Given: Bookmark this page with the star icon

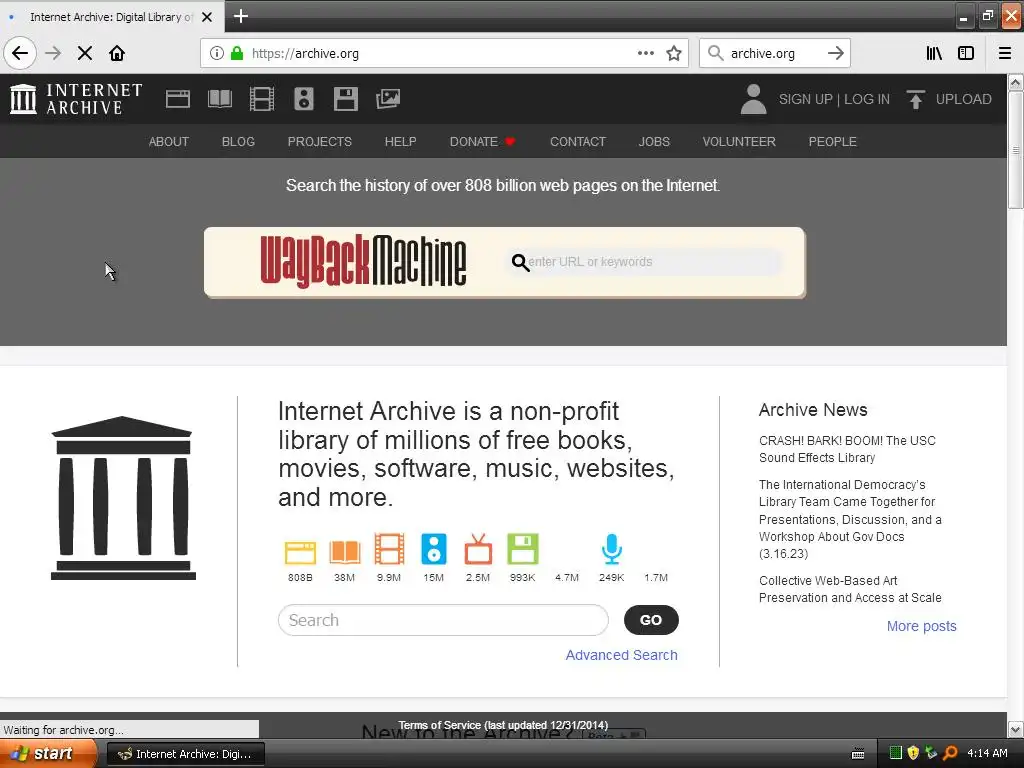Looking at the screenshot, I should click(x=674, y=53).
